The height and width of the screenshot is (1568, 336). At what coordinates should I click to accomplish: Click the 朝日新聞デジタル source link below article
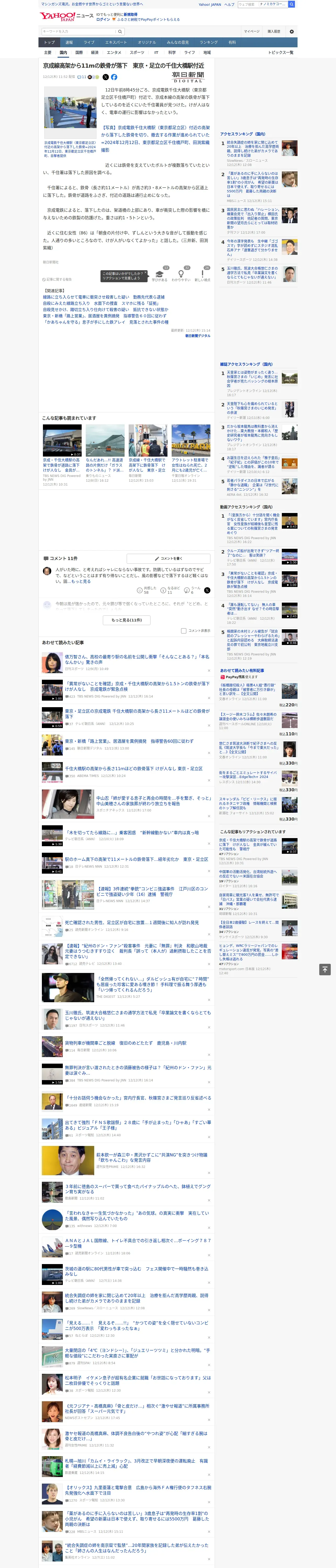pos(198,336)
